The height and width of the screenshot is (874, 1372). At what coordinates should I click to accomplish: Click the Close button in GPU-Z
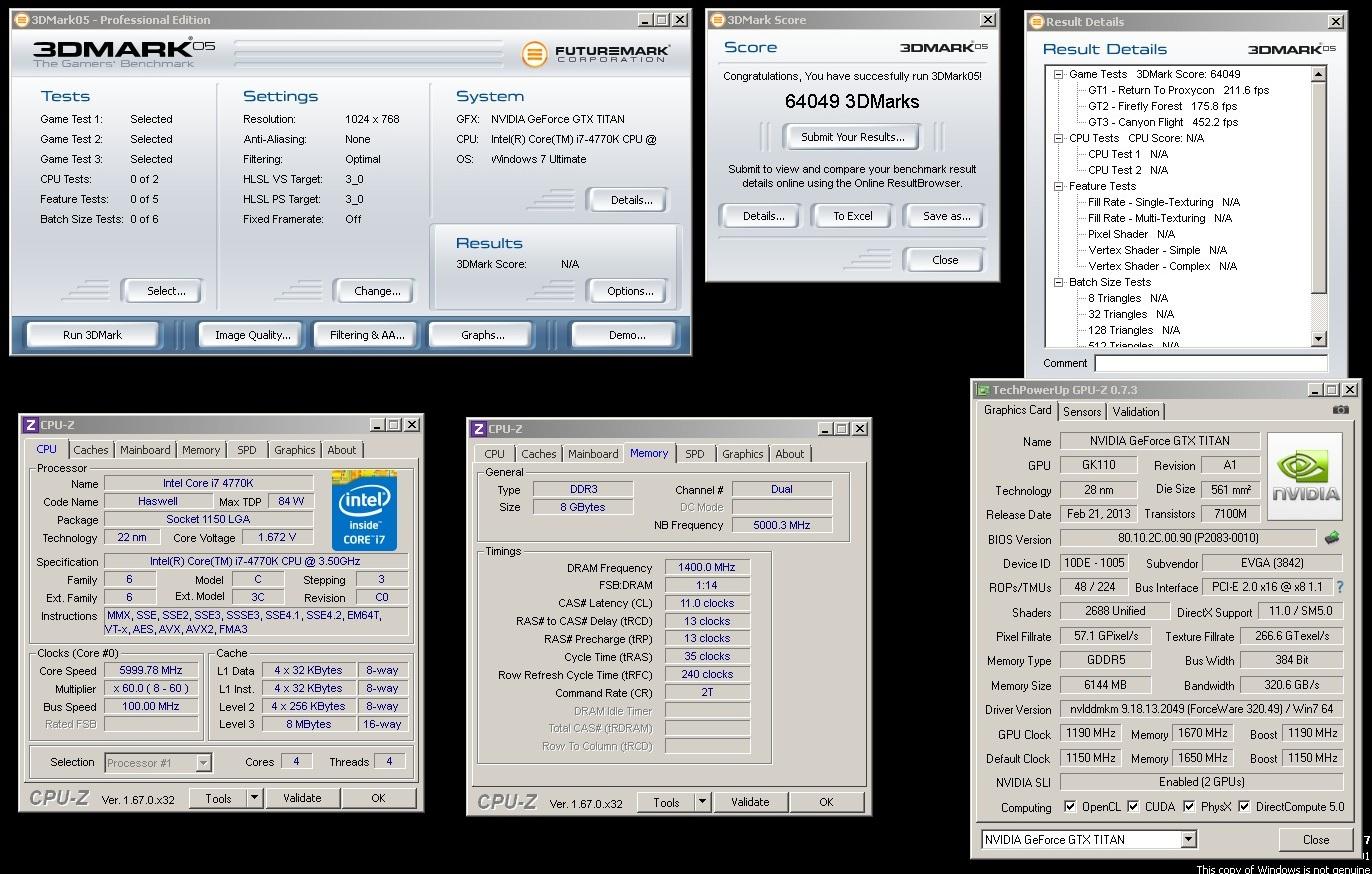point(1316,840)
